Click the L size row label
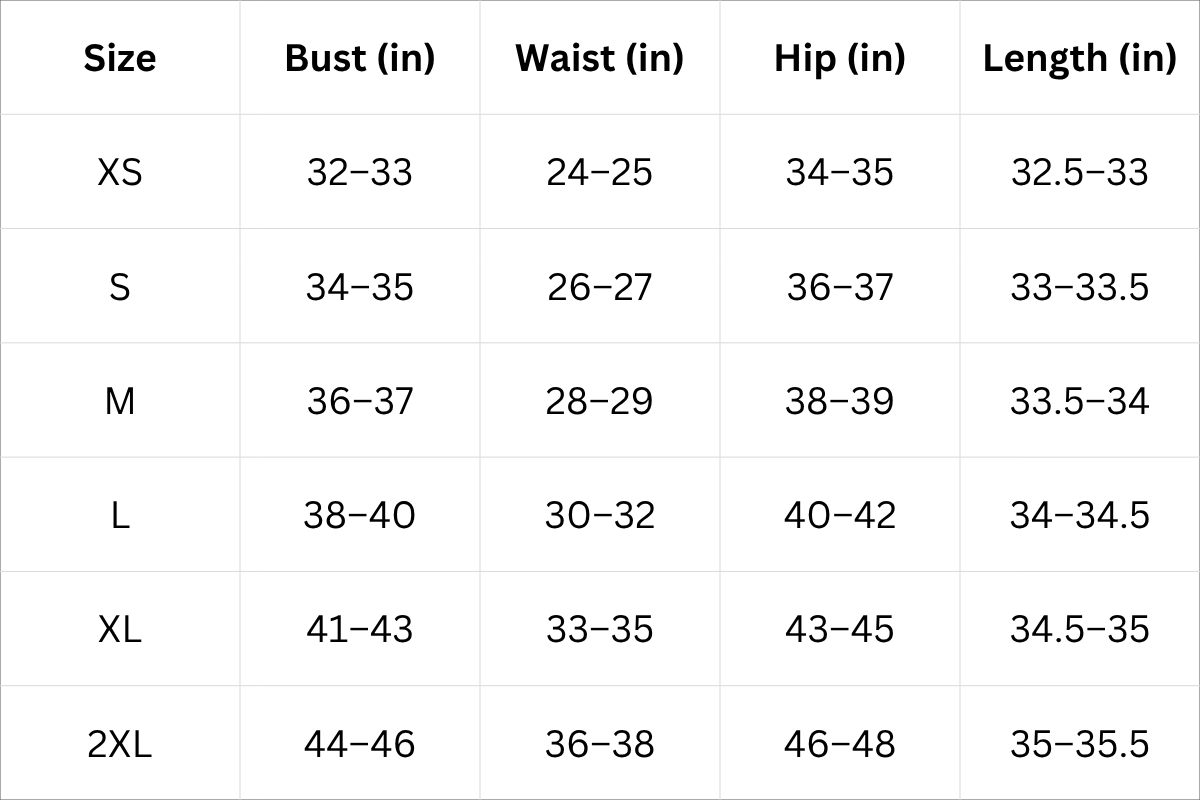This screenshot has height=800, width=1200. click(x=120, y=515)
